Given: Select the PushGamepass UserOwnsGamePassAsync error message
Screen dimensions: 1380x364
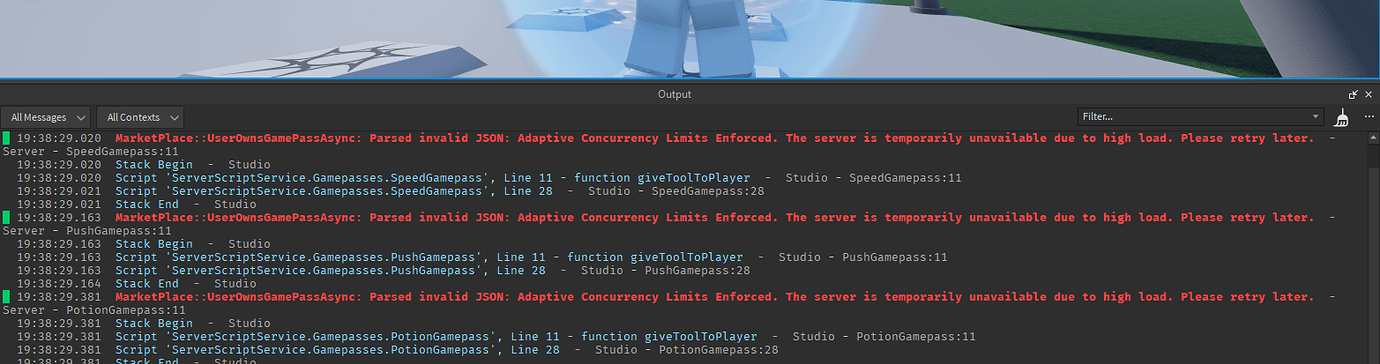Looking at the screenshot, I should click(715, 217).
